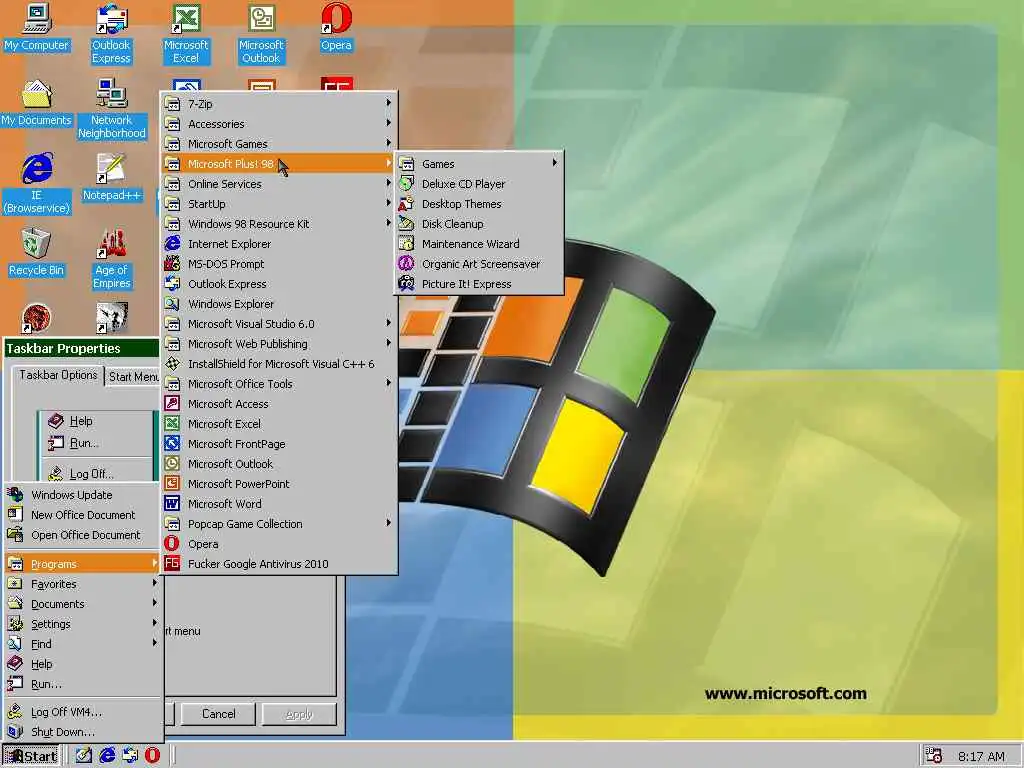This screenshot has height=768, width=1024.
Task: Expand the Accessories submenu
Action: (x=280, y=124)
